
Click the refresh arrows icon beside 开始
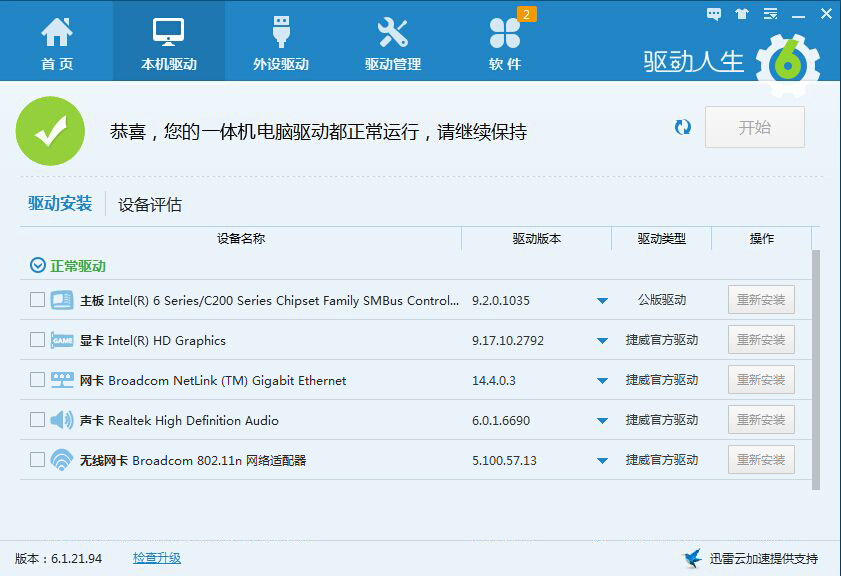pos(683,127)
